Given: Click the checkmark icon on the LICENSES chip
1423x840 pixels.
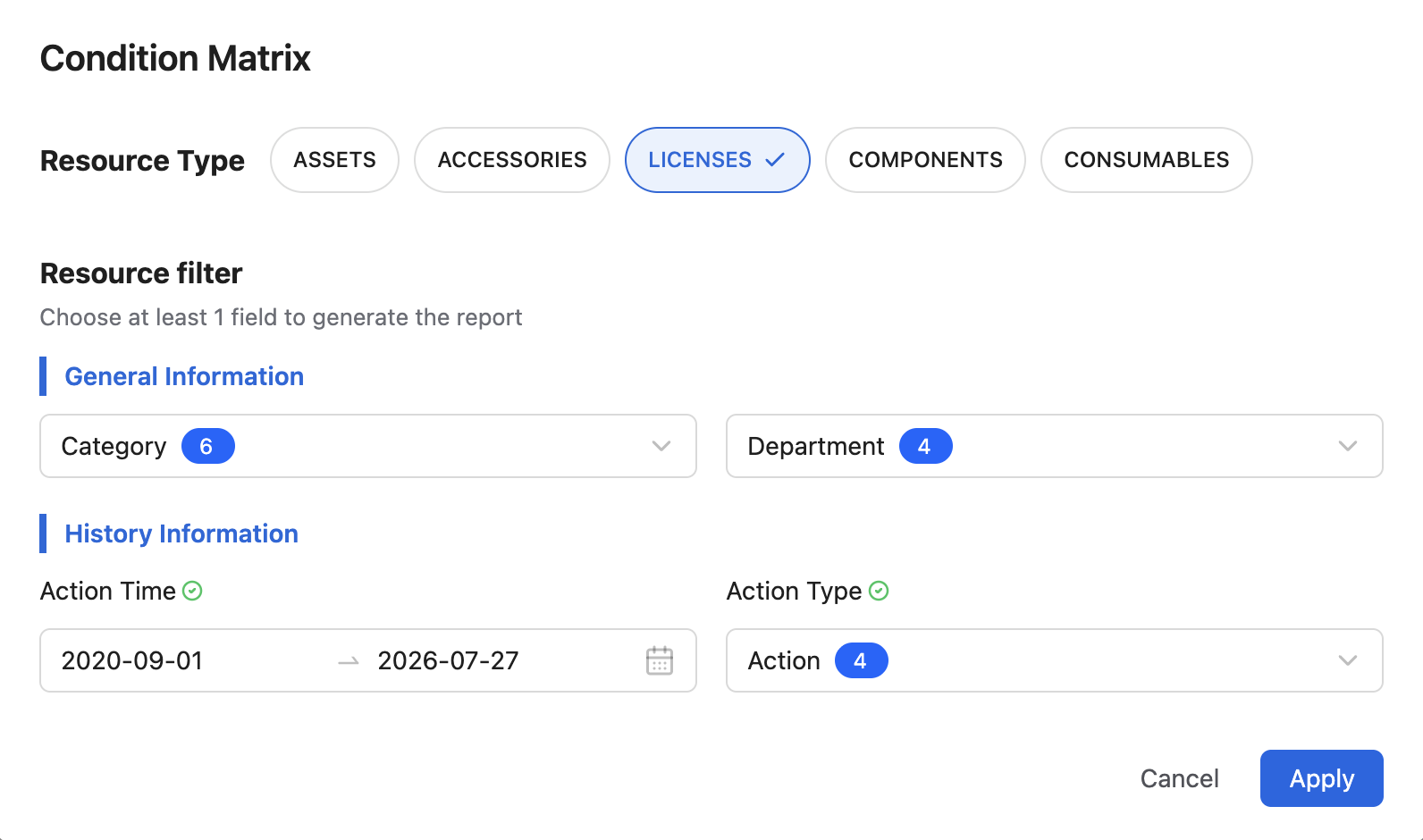Looking at the screenshot, I should [775, 160].
